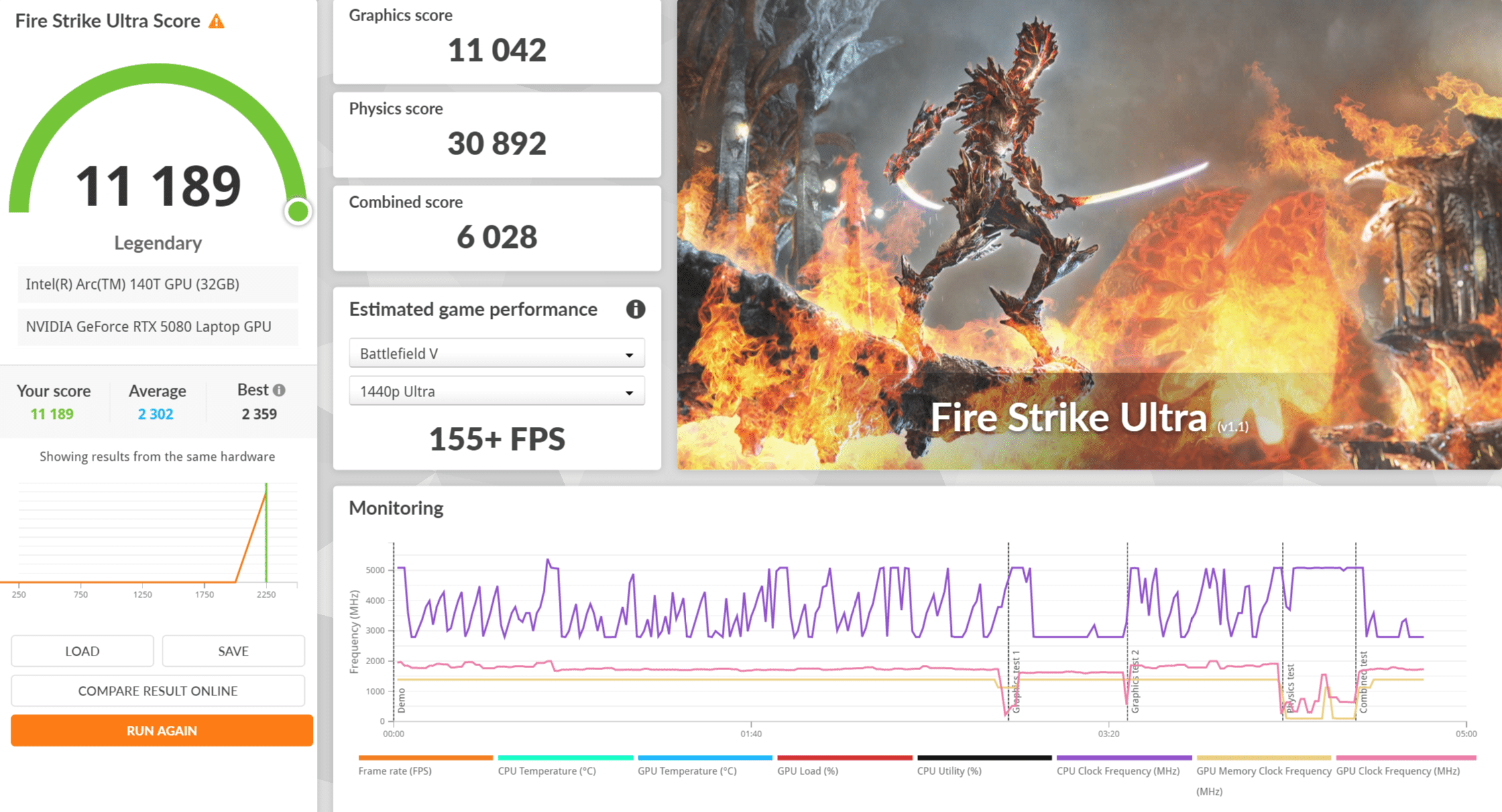
Task: Click the warning triangle next to Fire Strike Ultra Score
Action: [216, 21]
